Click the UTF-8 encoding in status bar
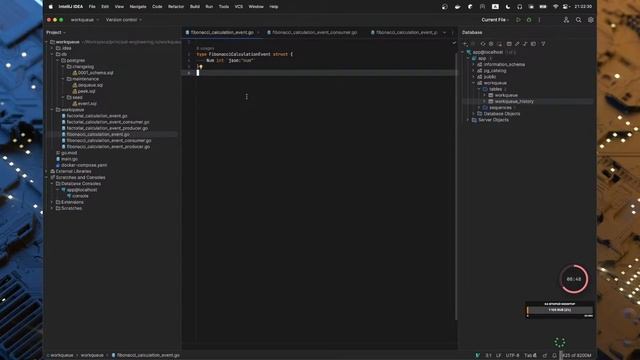This screenshot has height=360, width=640. coord(512,356)
